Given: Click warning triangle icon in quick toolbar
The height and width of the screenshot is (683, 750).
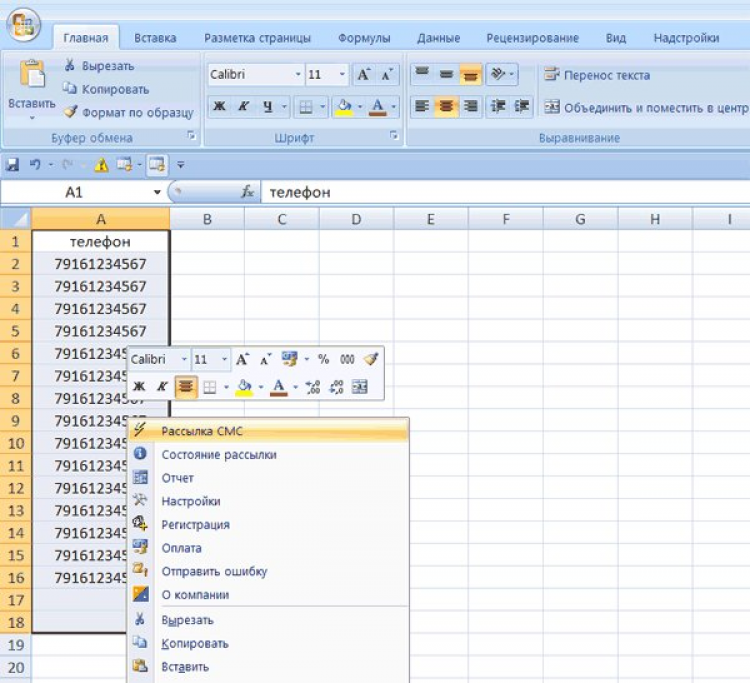Looking at the screenshot, I should pos(101,165).
